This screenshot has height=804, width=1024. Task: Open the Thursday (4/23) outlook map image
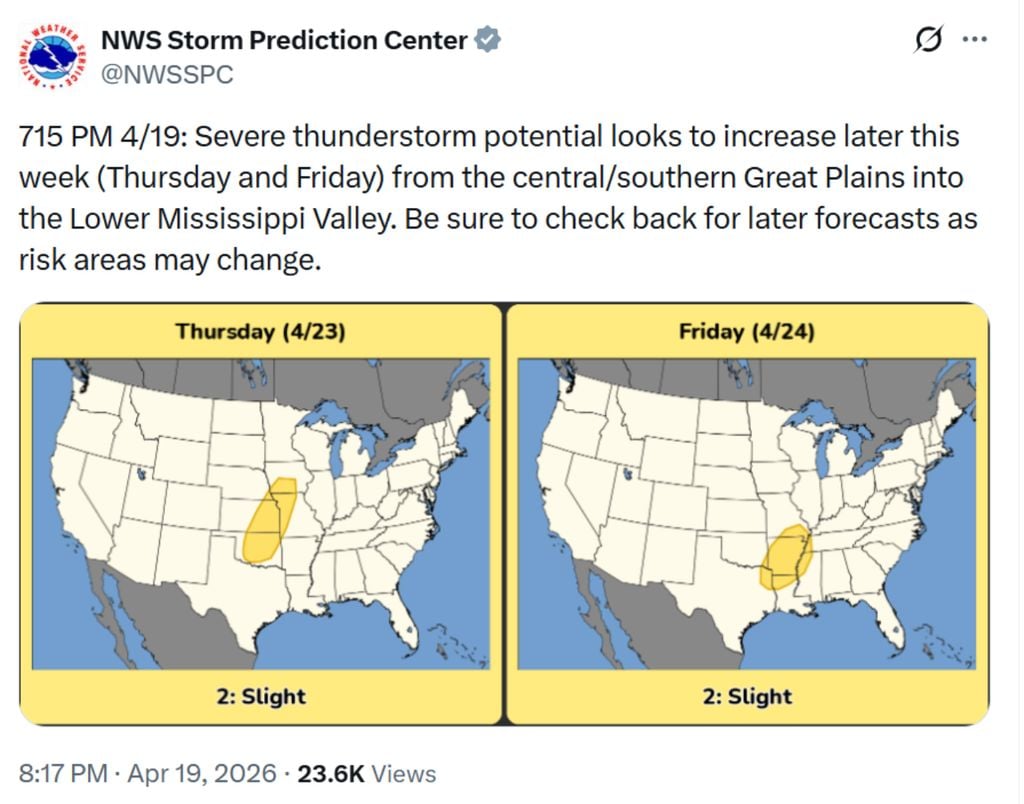coord(260,514)
